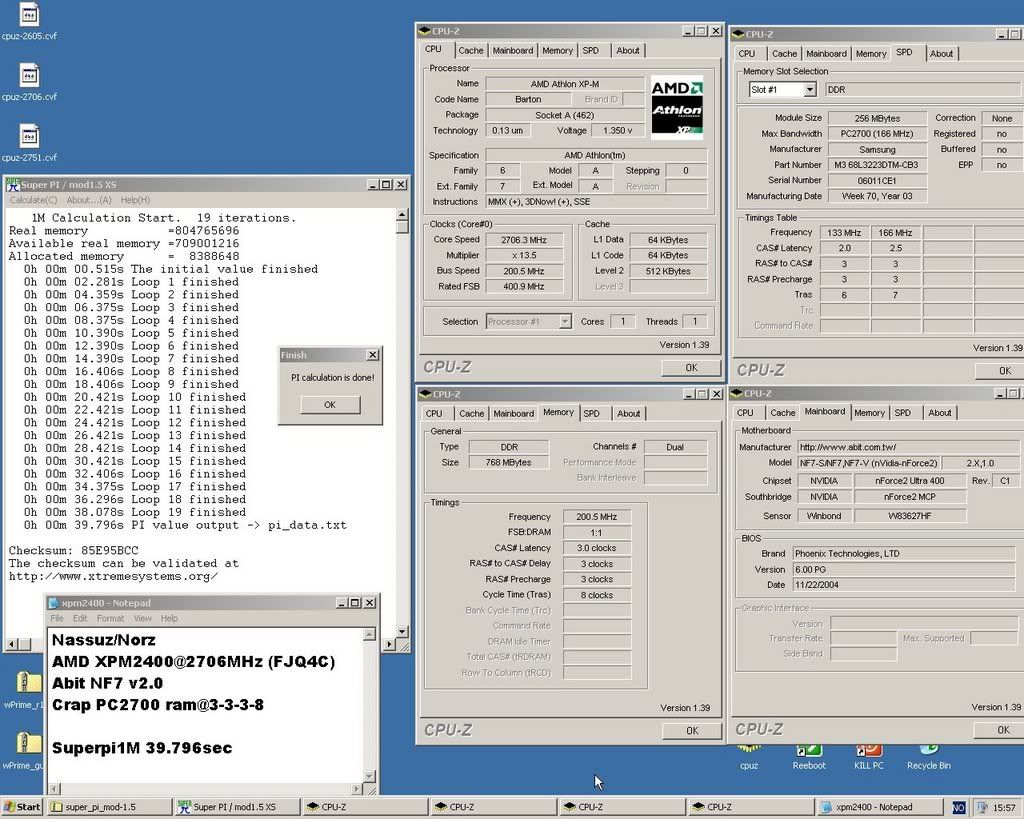Click Super PI vertical scrollbar down arrow
The image size is (1024, 819).
pos(402,632)
